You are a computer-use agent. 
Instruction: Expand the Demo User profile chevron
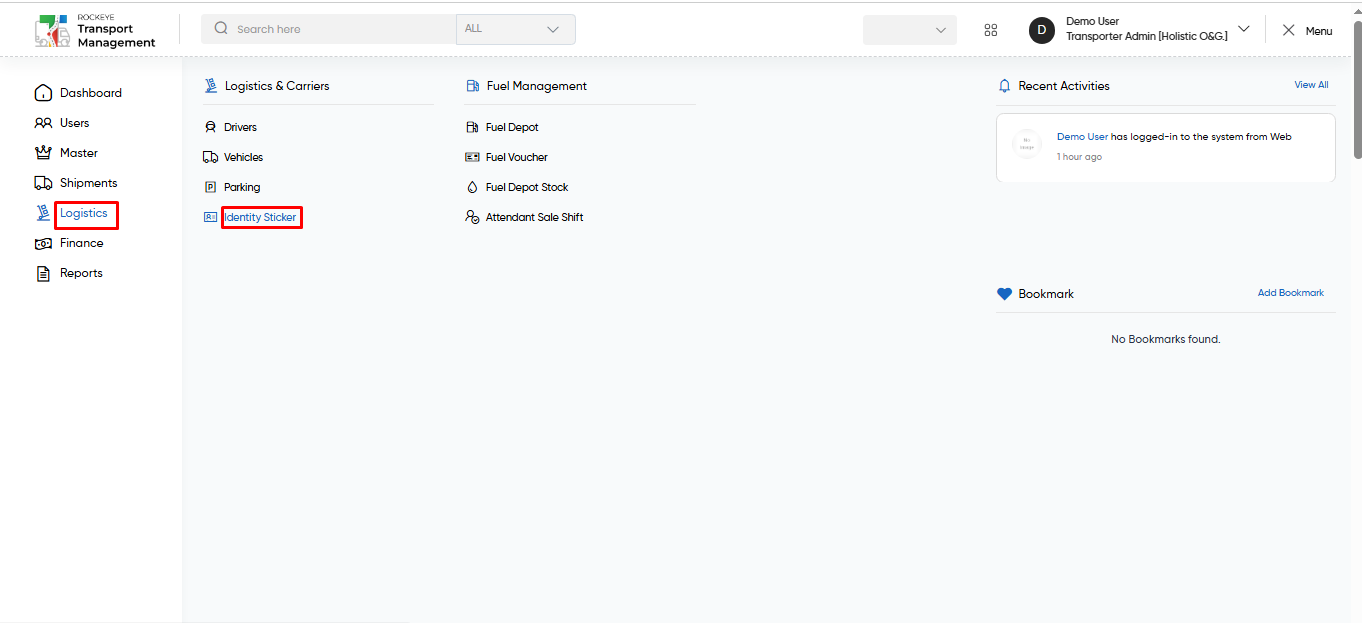click(x=1244, y=29)
